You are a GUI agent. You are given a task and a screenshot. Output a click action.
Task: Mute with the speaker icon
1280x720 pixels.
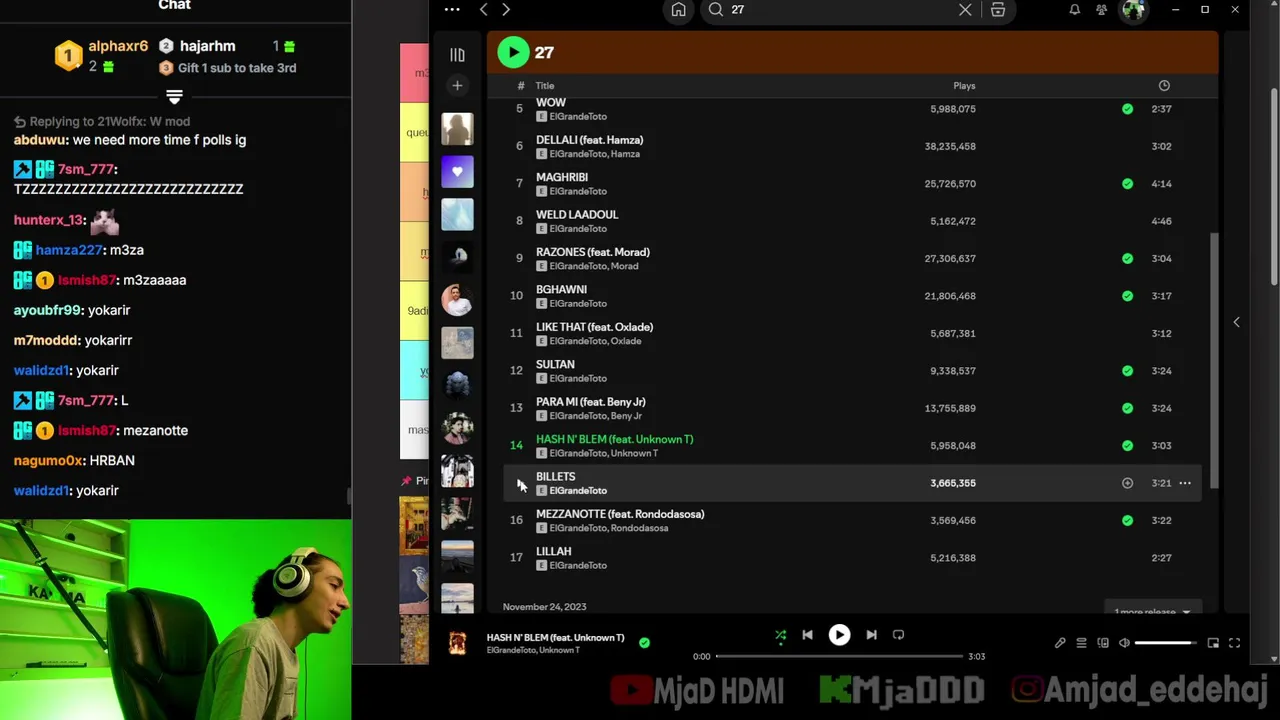1124,643
